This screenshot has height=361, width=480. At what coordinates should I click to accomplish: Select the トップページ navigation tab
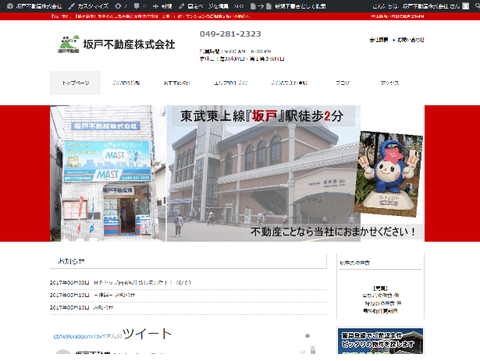point(75,83)
